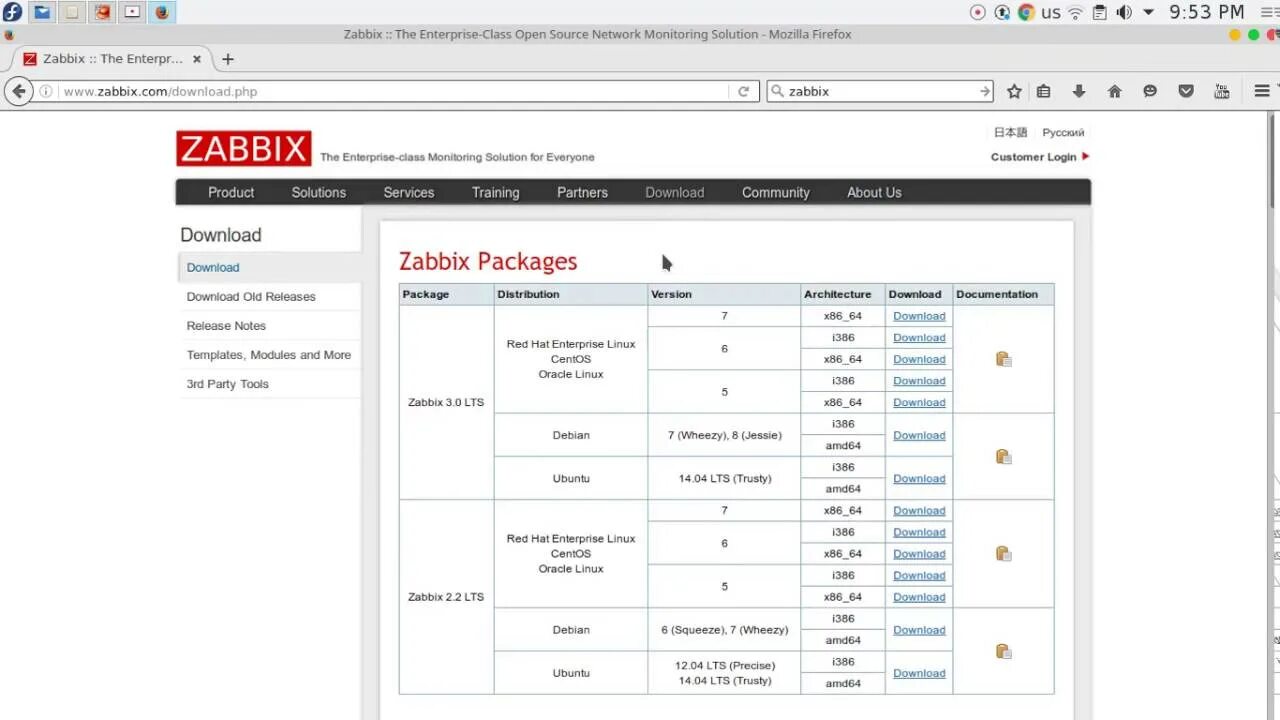Open 3rd Party Tools
This screenshot has height=720, width=1280.
point(228,384)
